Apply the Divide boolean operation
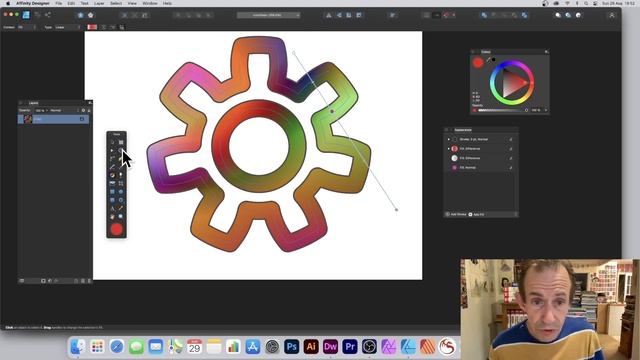Viewport: 640px width, 360px height. point(524,15)
